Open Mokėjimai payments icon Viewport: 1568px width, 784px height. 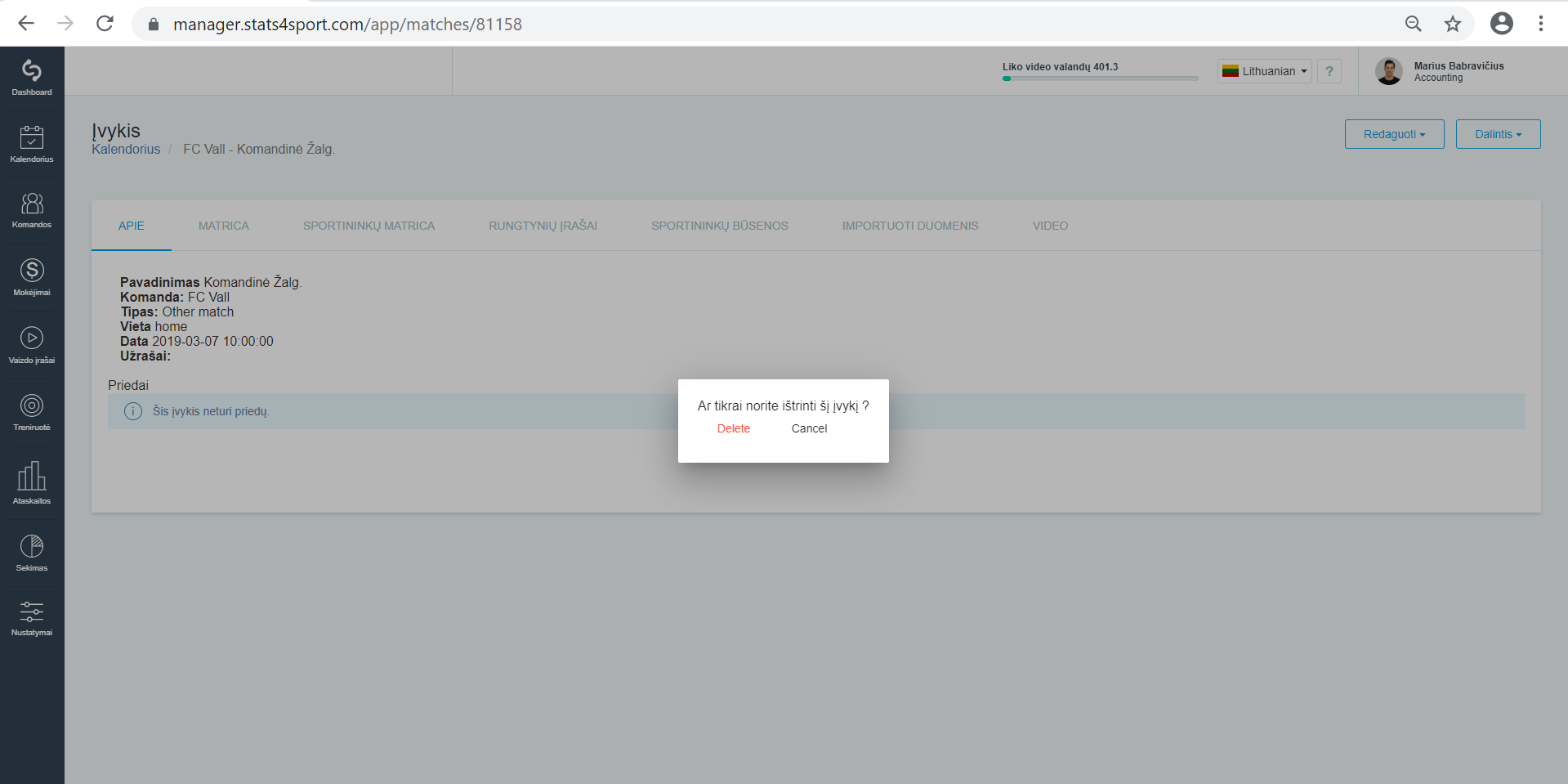(x=32, y=277)
